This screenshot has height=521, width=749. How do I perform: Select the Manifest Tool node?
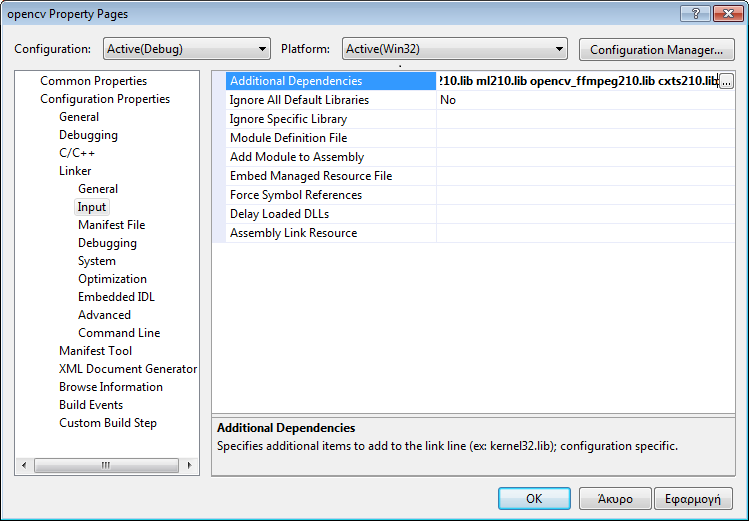point(96,351)
